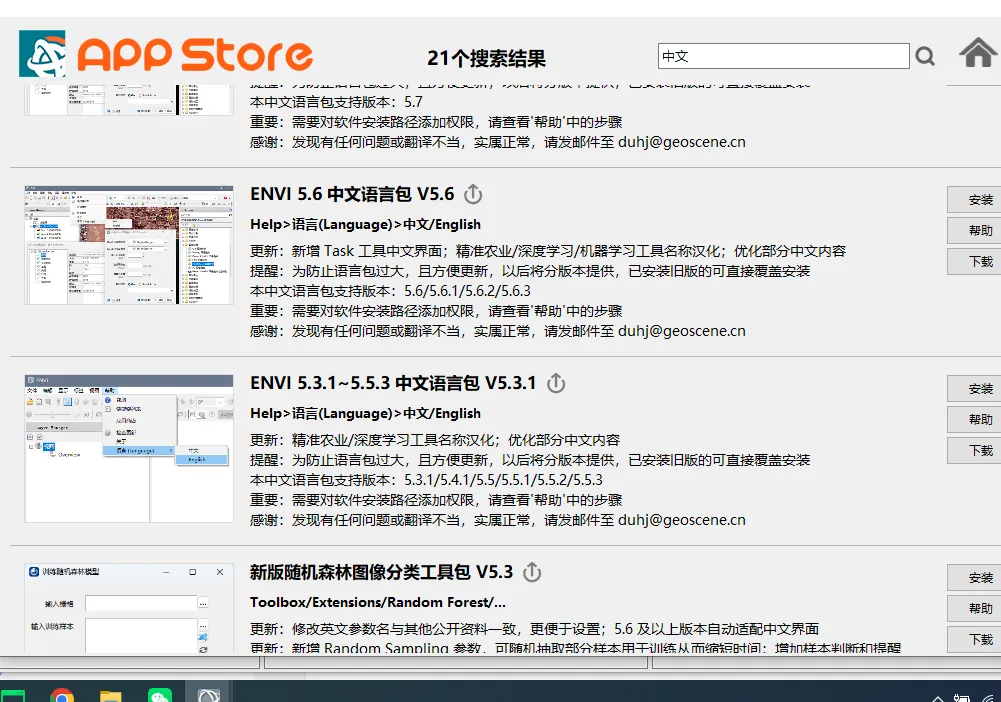Click 更新: 新增 Task 工具中文界面 description line

(548, 251)
